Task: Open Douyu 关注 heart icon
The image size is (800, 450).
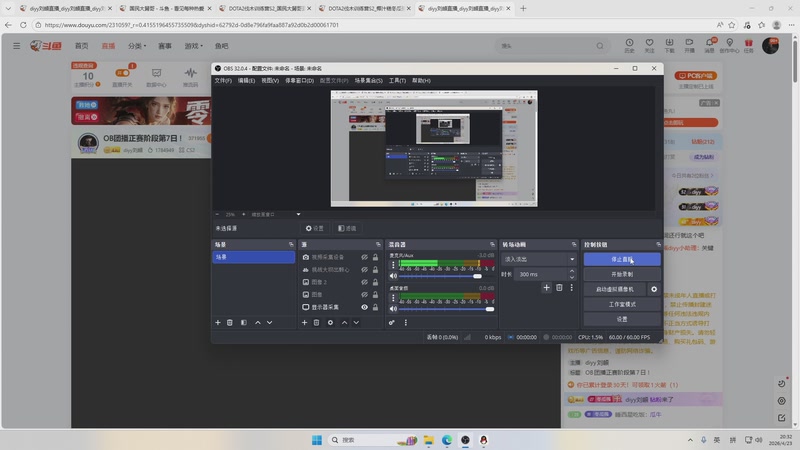Action: (649, 45)
